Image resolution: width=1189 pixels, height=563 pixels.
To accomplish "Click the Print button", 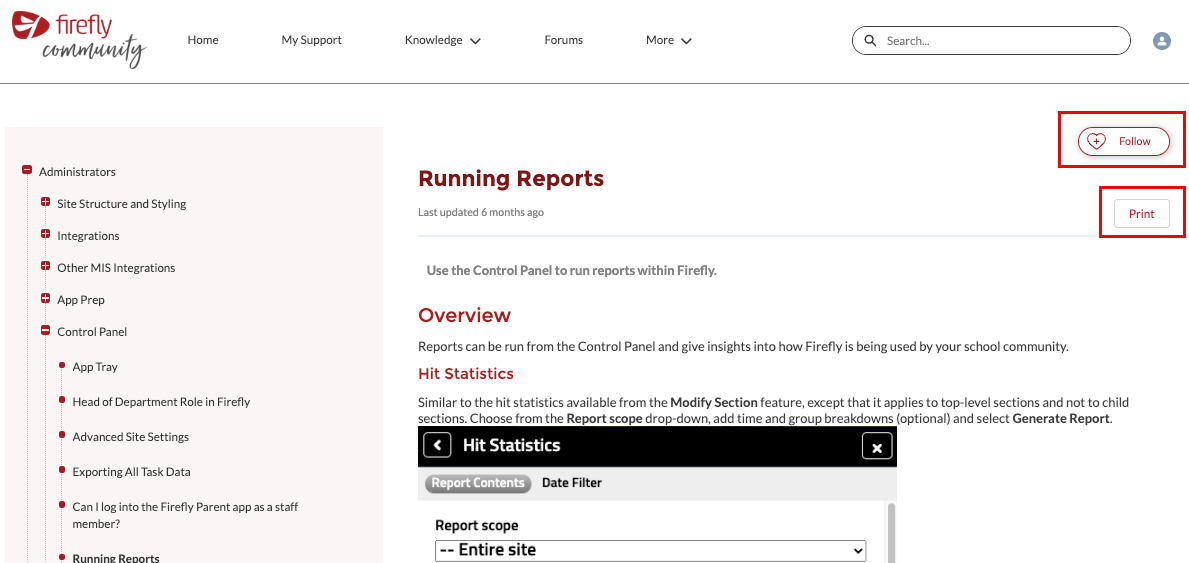I will pos(1141,213).
